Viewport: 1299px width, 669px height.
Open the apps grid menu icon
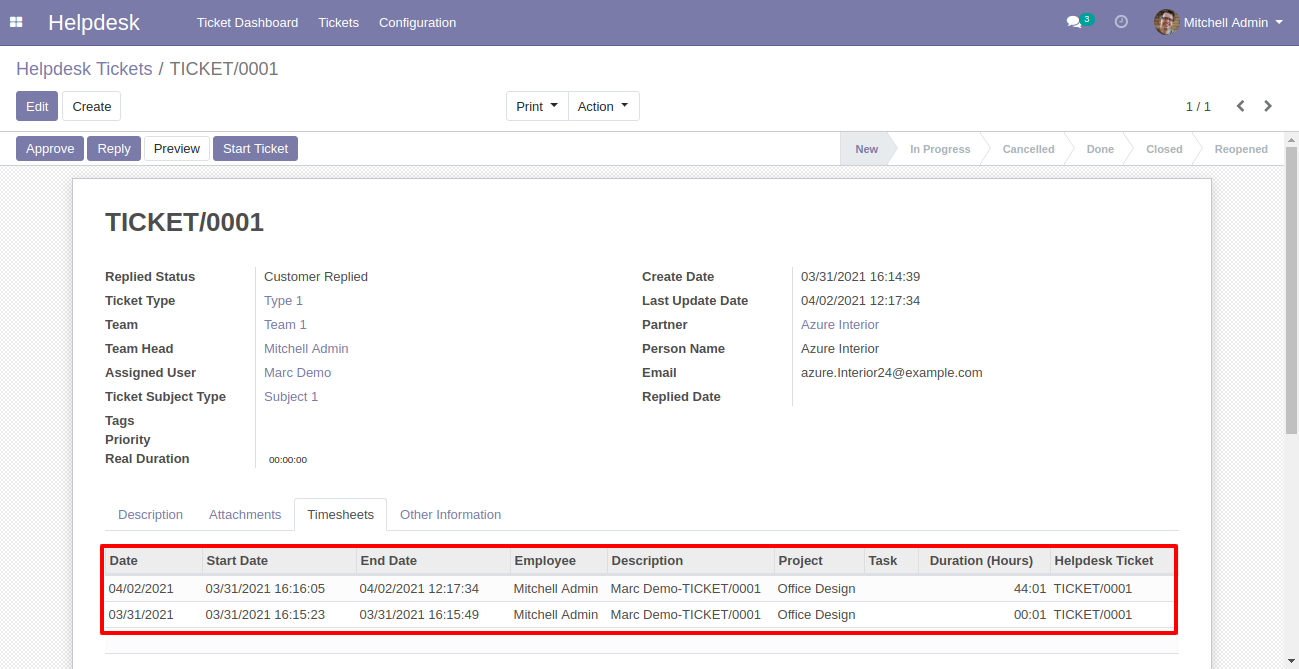[16, 22]
